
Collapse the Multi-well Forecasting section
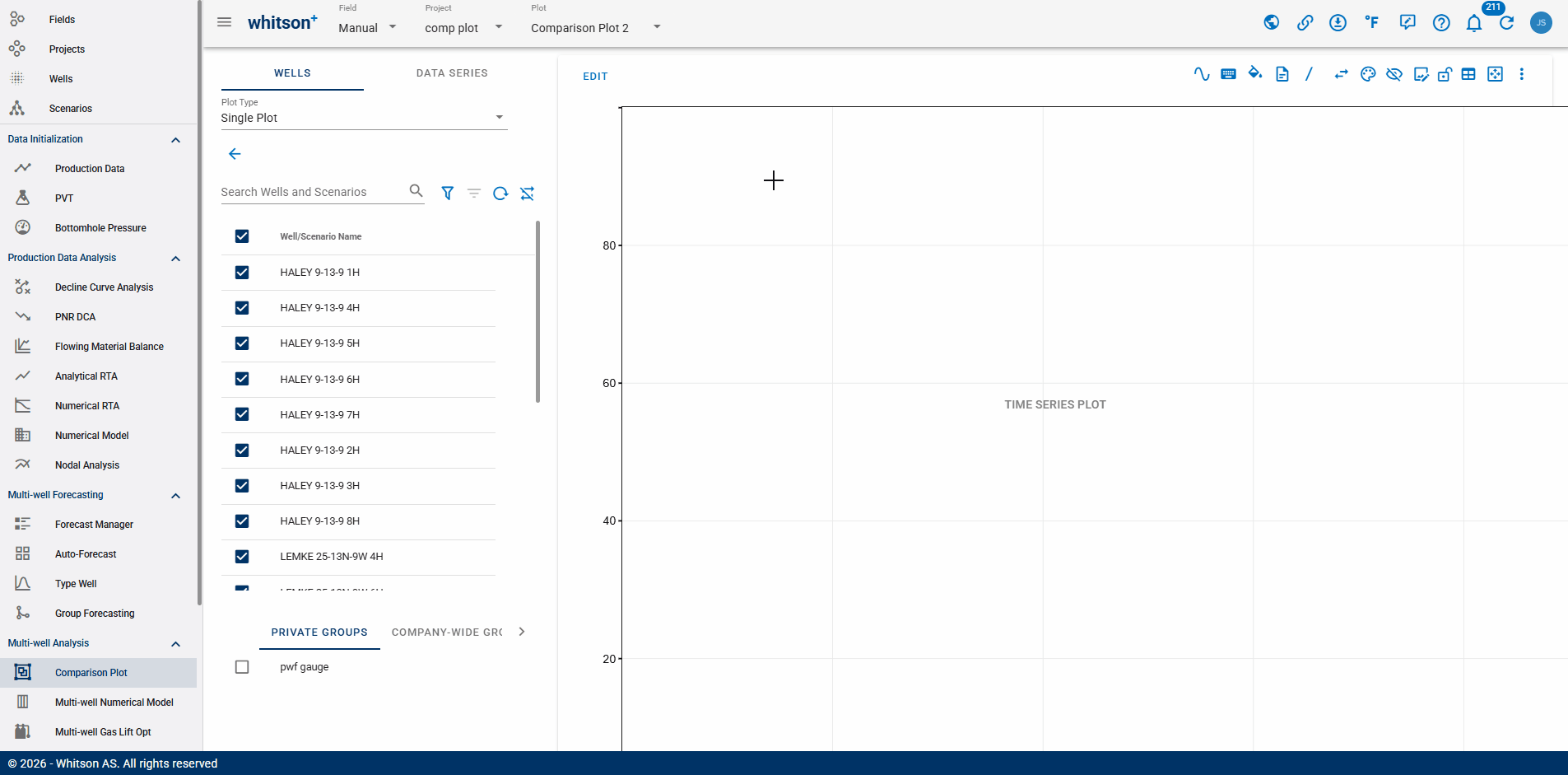pyautogui.click(x=175, y=496)
